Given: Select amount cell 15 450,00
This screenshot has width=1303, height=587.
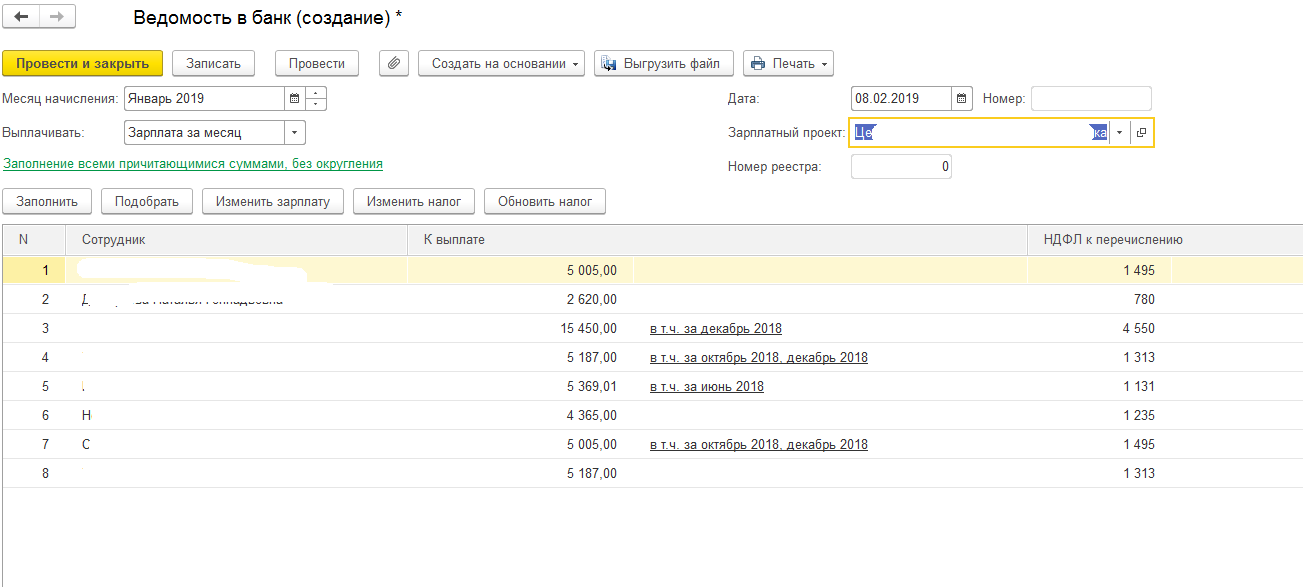Looking at the screenshot, I should point(521,328).
